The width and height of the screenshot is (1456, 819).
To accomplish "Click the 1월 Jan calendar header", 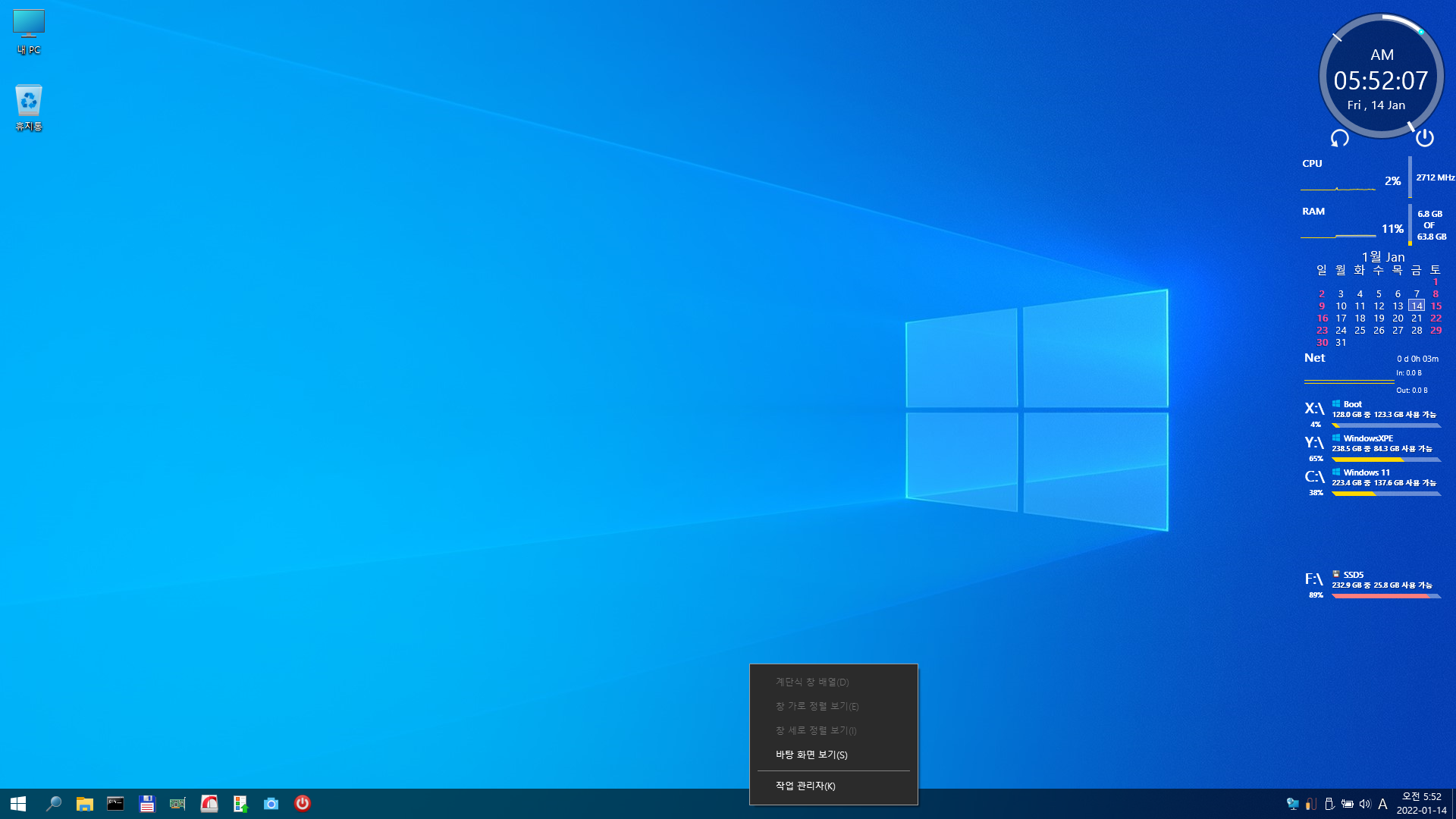I will pos(1383,257).
